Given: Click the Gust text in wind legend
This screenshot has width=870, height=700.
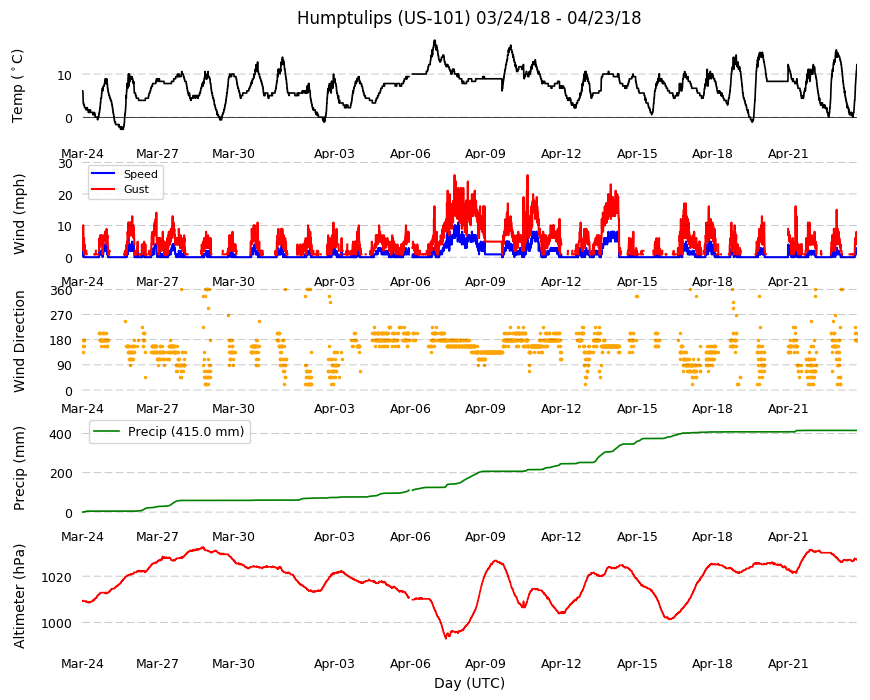Looking at the screenshot, I should tap(136, 189).
